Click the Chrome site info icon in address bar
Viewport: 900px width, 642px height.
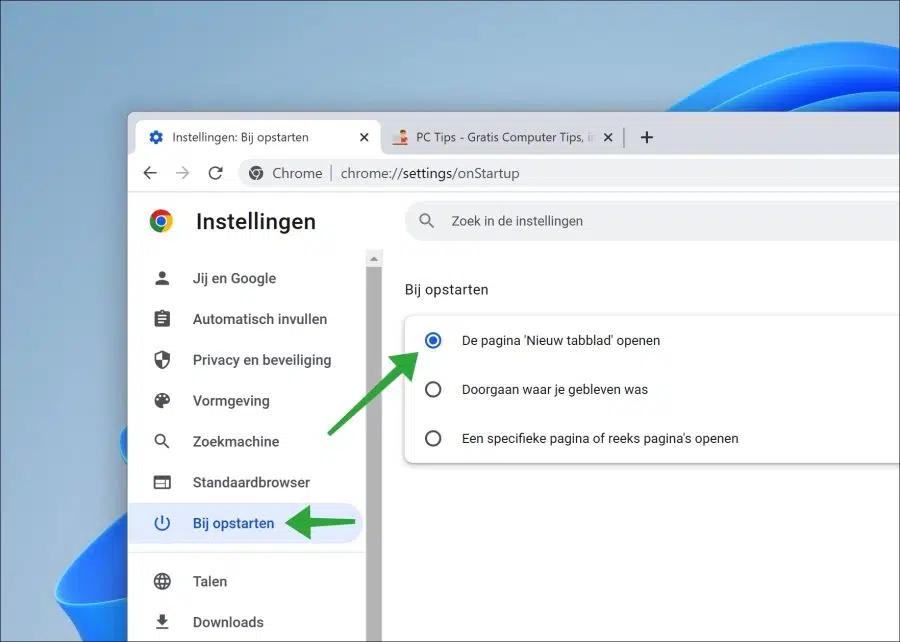coord(256,173)
